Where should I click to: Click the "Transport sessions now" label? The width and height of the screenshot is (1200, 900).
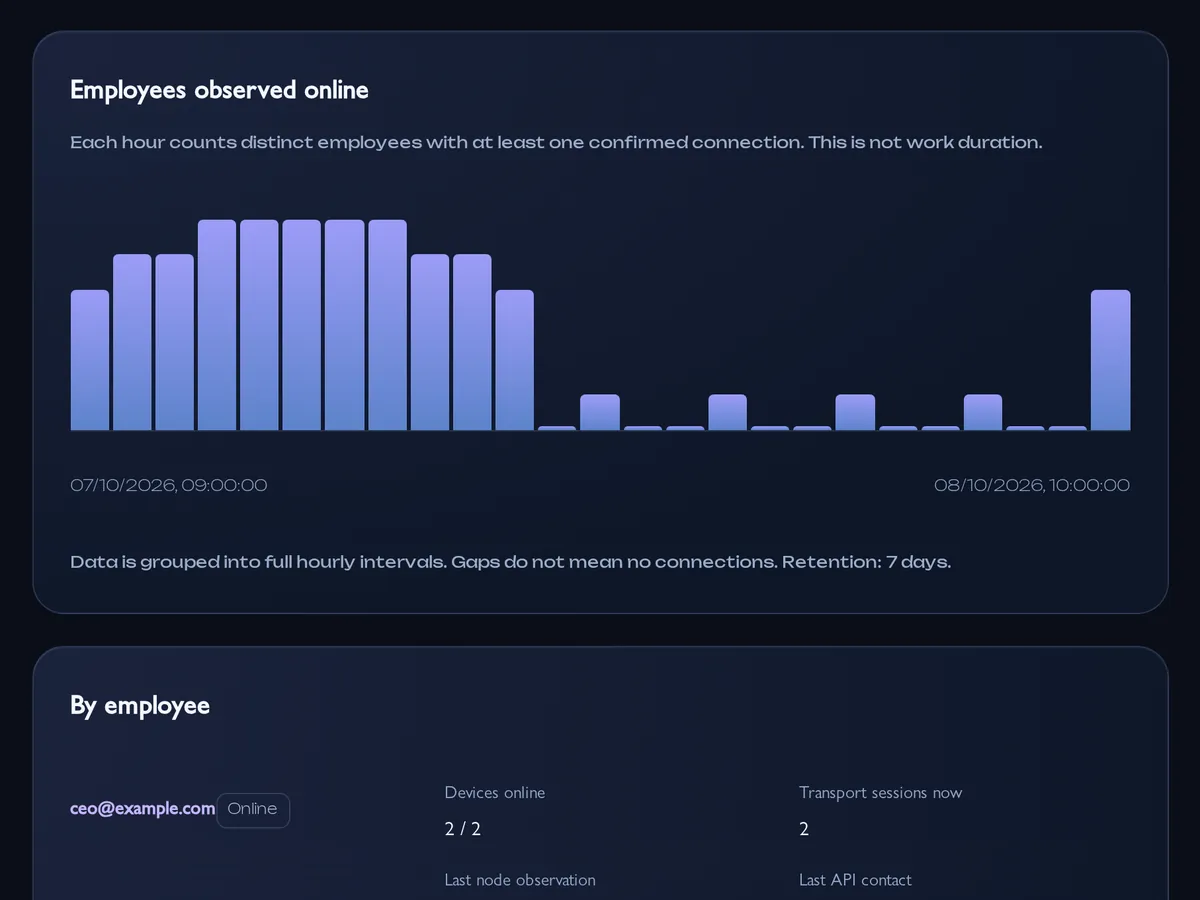(880, 793)
